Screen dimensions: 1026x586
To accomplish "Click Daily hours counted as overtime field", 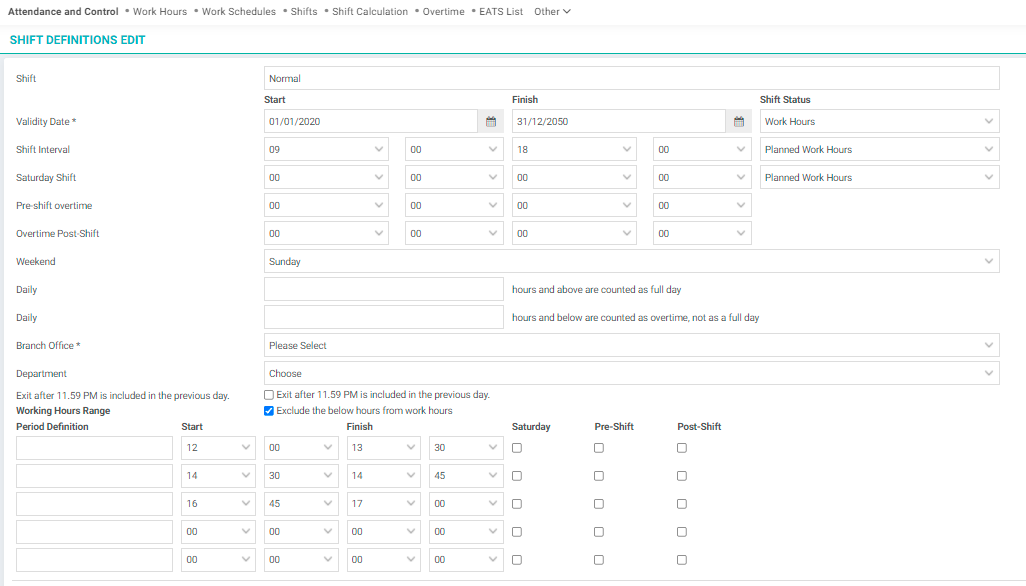I will (x=383, y=318).
